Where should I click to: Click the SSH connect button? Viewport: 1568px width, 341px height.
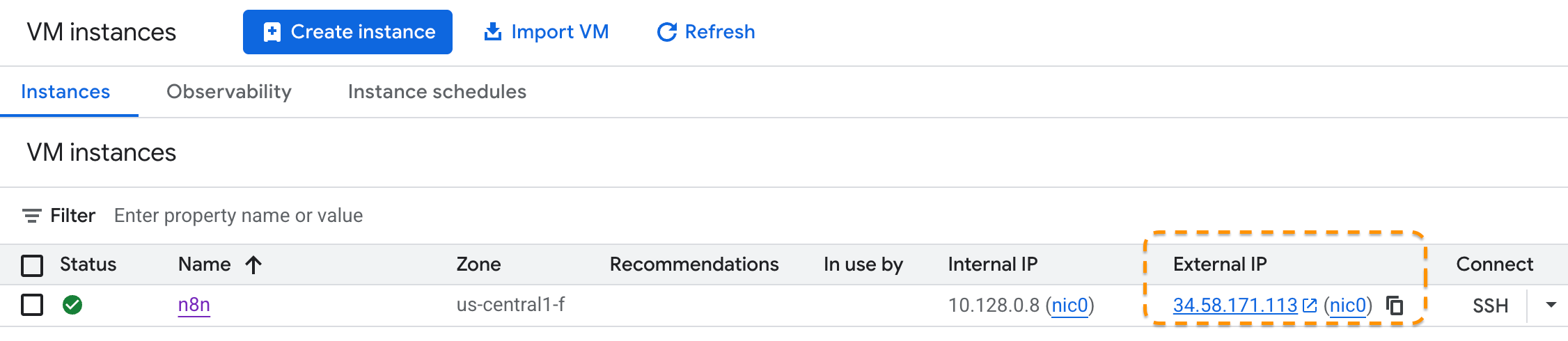(1490, 306)
